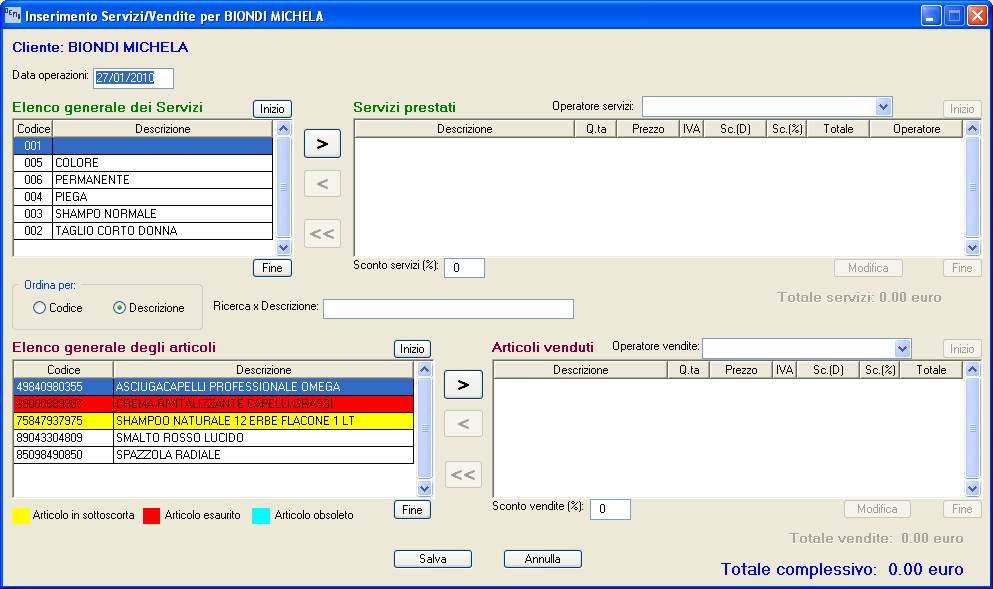Click the Sconto vendite percentage field
The height and width of the screenshot is (589, 993).
tap(610, 509)
